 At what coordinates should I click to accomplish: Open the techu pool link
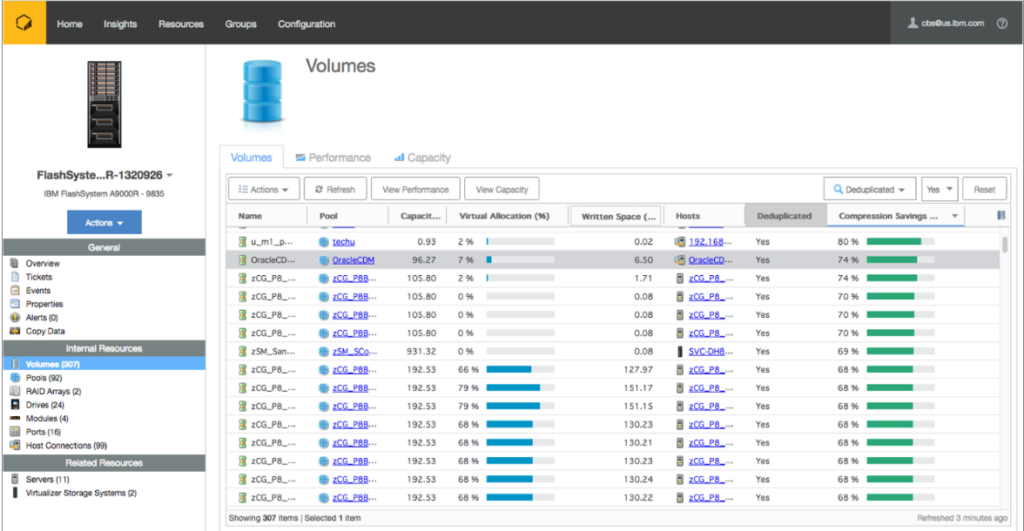(x=344, y=242)
